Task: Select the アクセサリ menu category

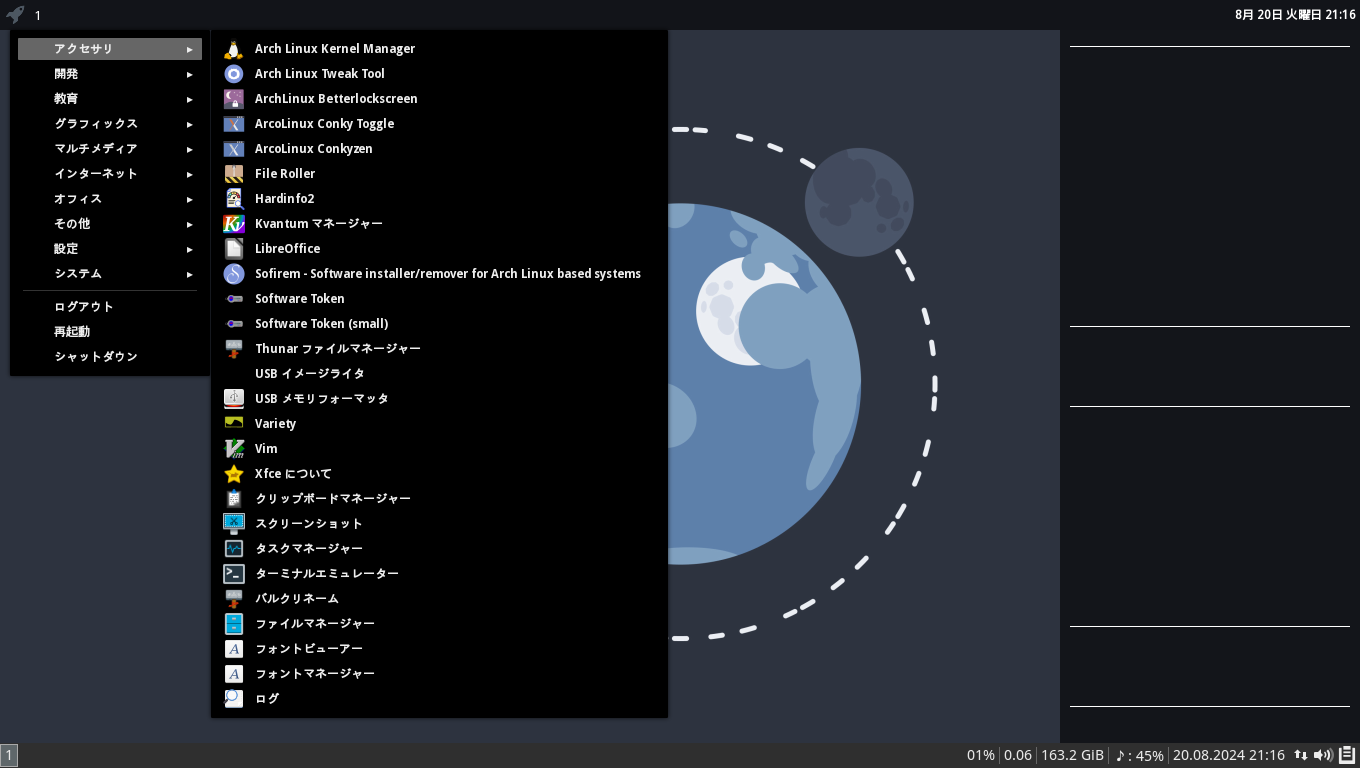Action: pos(83,48)
